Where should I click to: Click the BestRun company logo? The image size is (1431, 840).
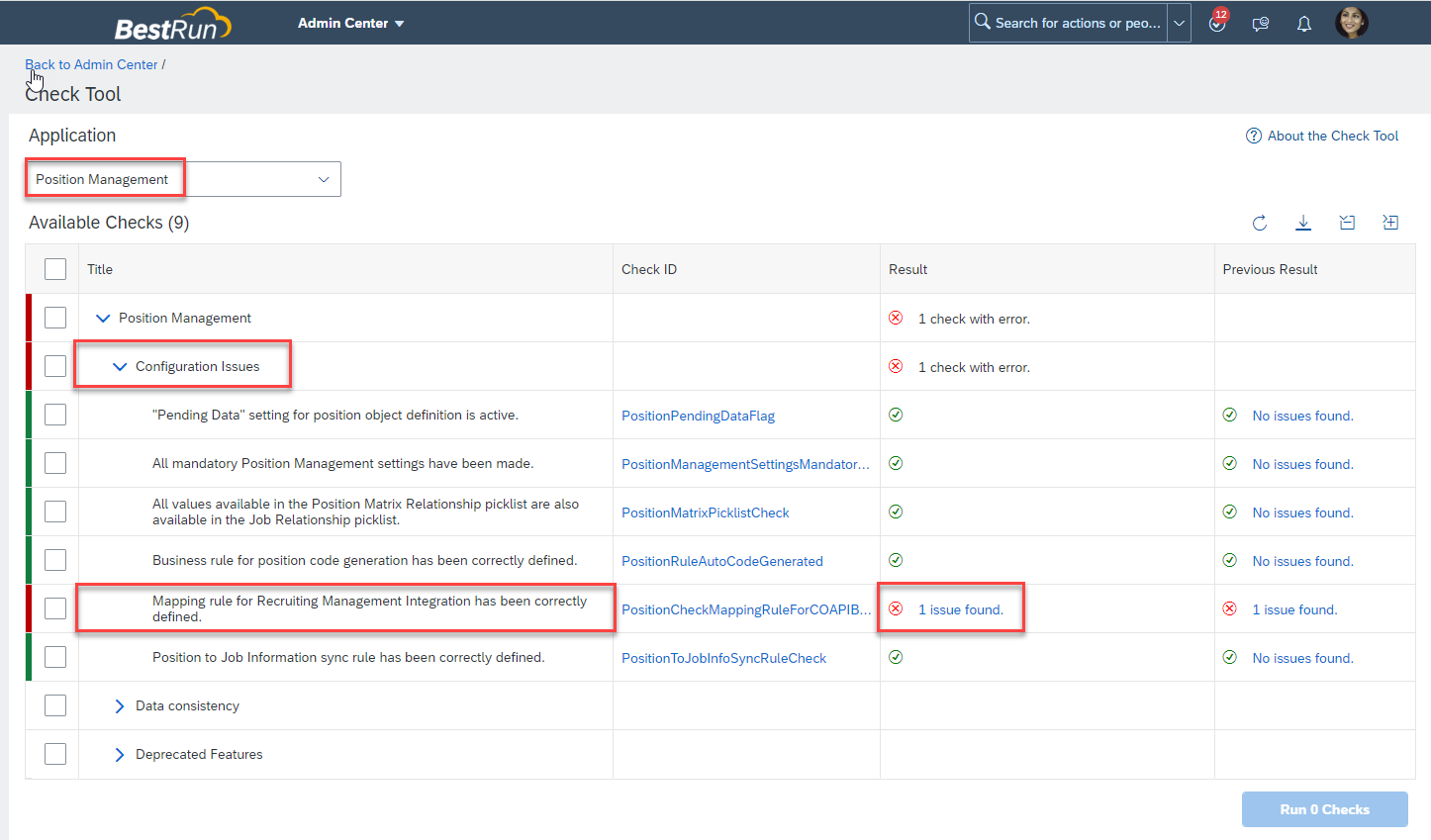click(173, 24)
